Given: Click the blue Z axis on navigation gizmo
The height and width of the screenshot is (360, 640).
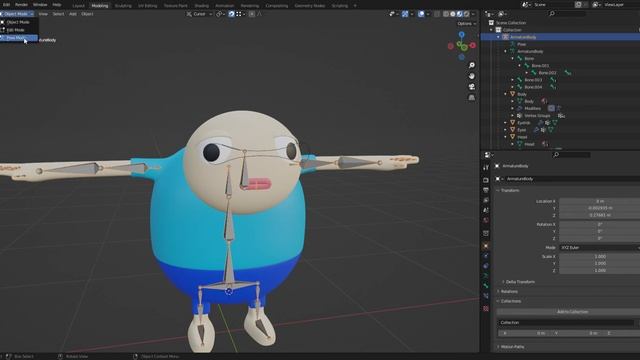Looking at the screenshot, I should click(x=462, y=35).
